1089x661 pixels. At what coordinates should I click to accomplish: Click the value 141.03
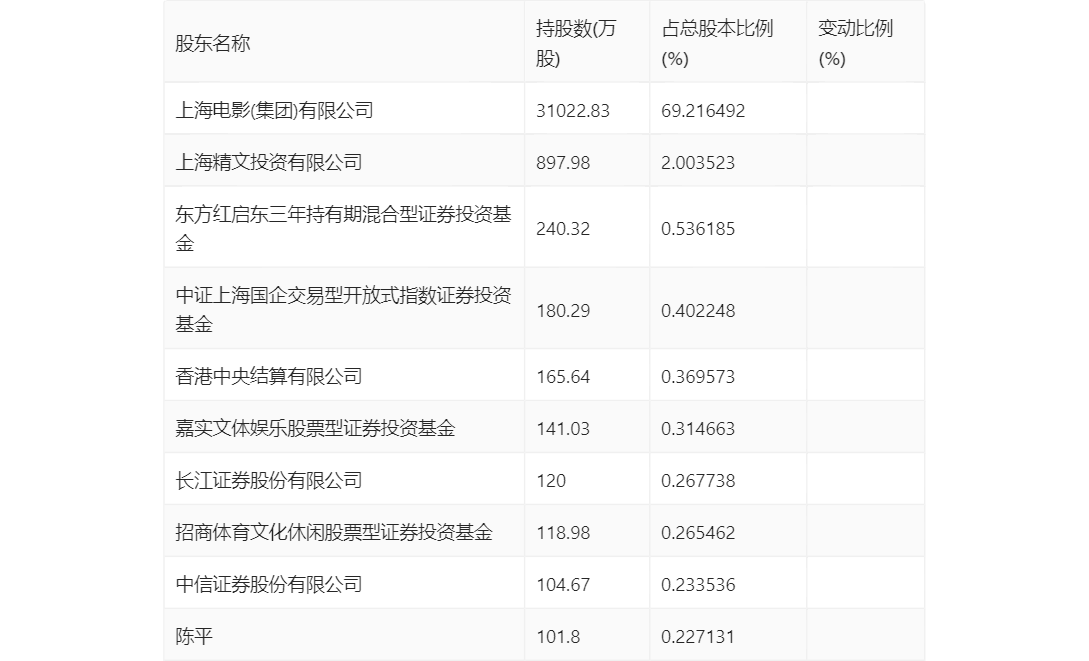pyautogui.click(x=563, y=428)
